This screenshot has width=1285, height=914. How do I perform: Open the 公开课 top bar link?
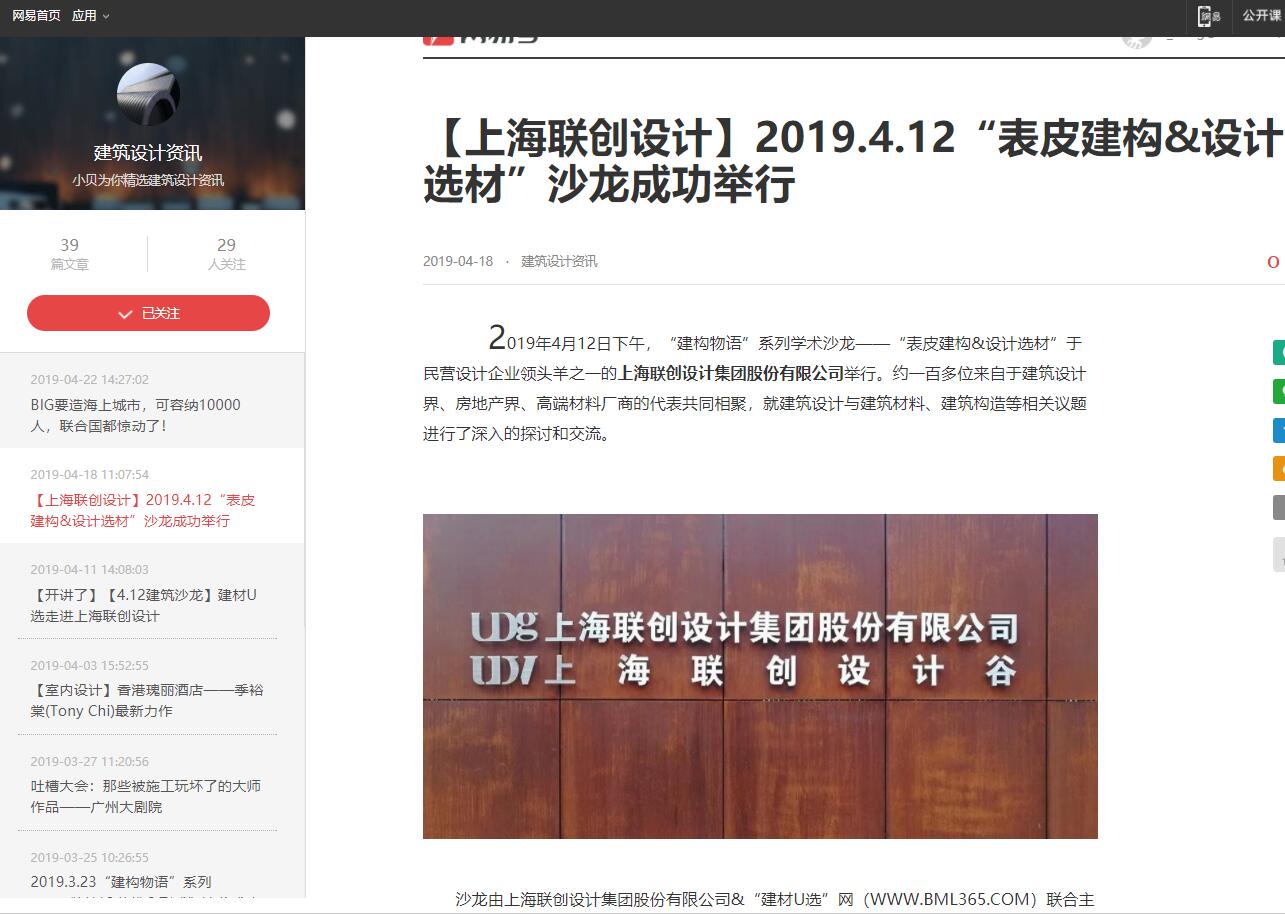[1261, 16]
